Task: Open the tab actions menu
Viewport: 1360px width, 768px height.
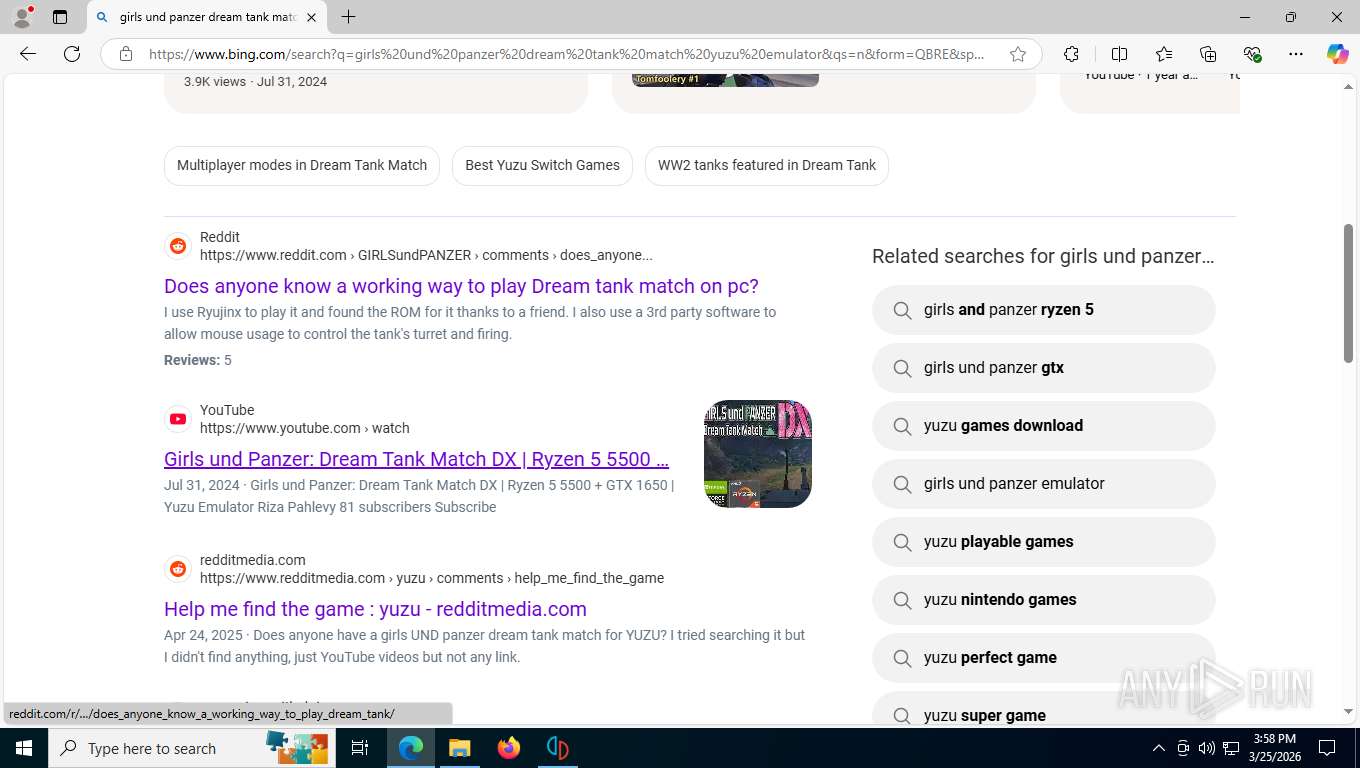Action: coord(60,17)
